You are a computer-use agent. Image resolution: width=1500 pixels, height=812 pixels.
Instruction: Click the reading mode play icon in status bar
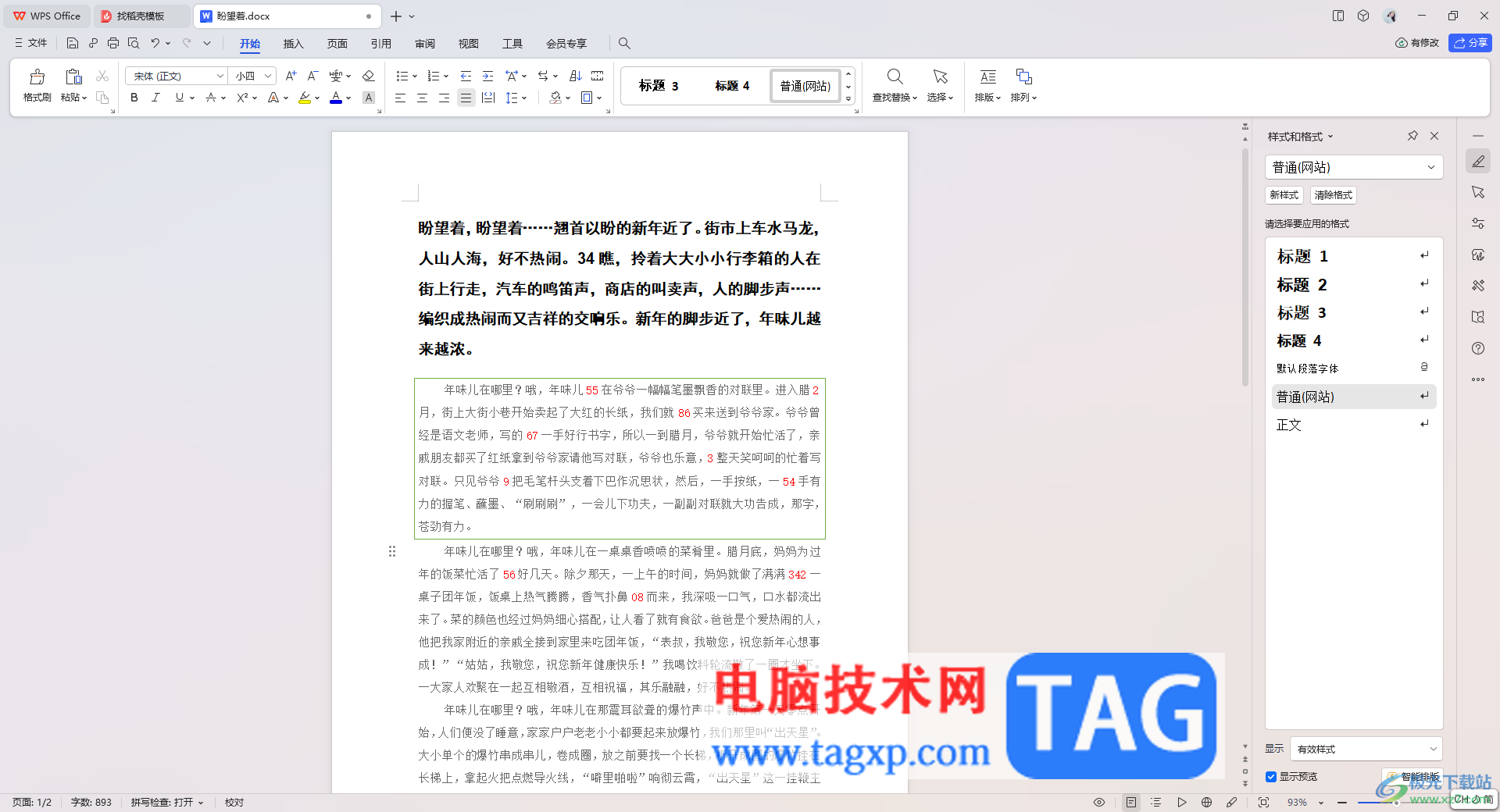tap(1181, 802)
